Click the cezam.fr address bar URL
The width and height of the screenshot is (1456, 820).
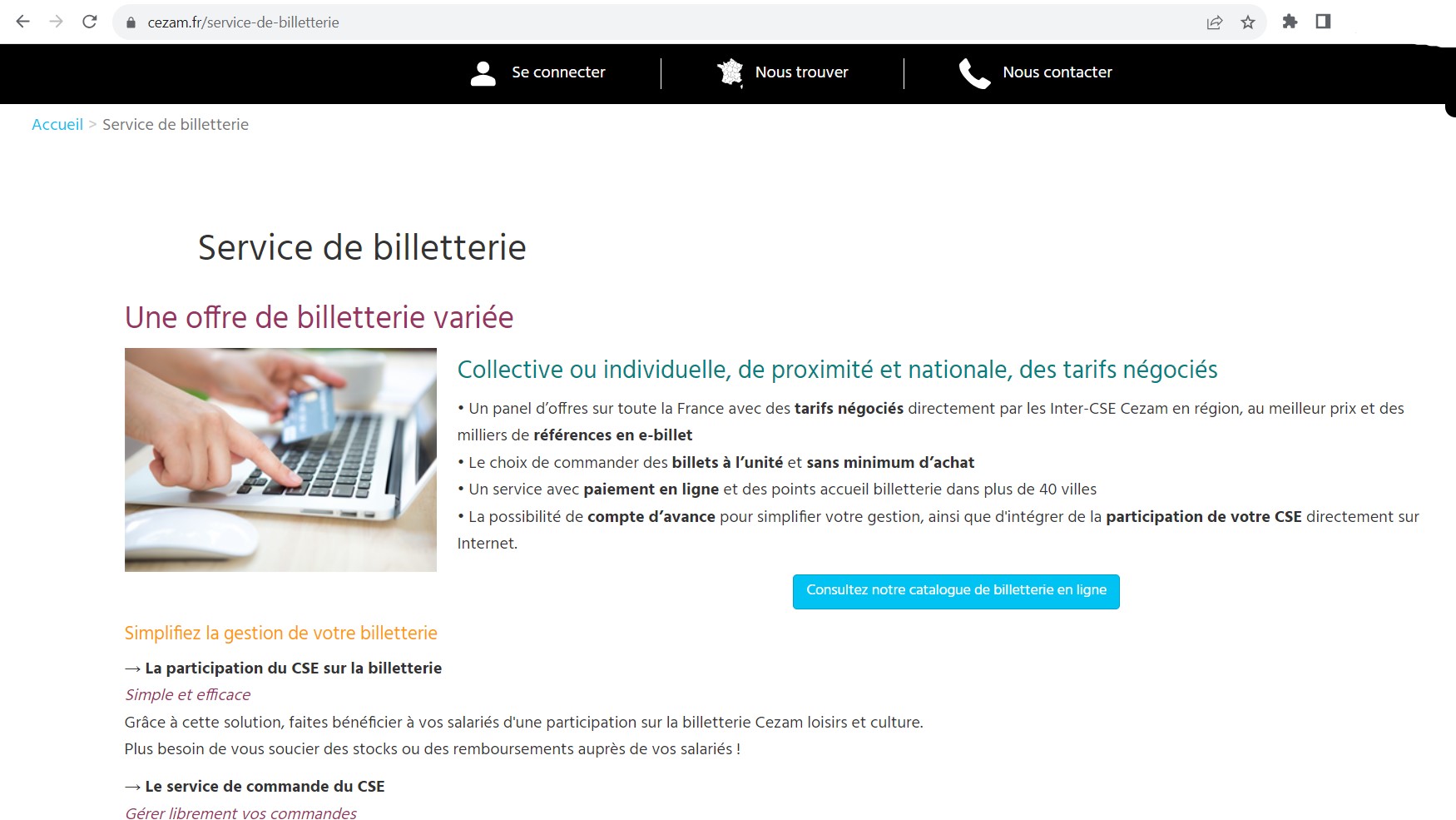(x=243, y=22)
